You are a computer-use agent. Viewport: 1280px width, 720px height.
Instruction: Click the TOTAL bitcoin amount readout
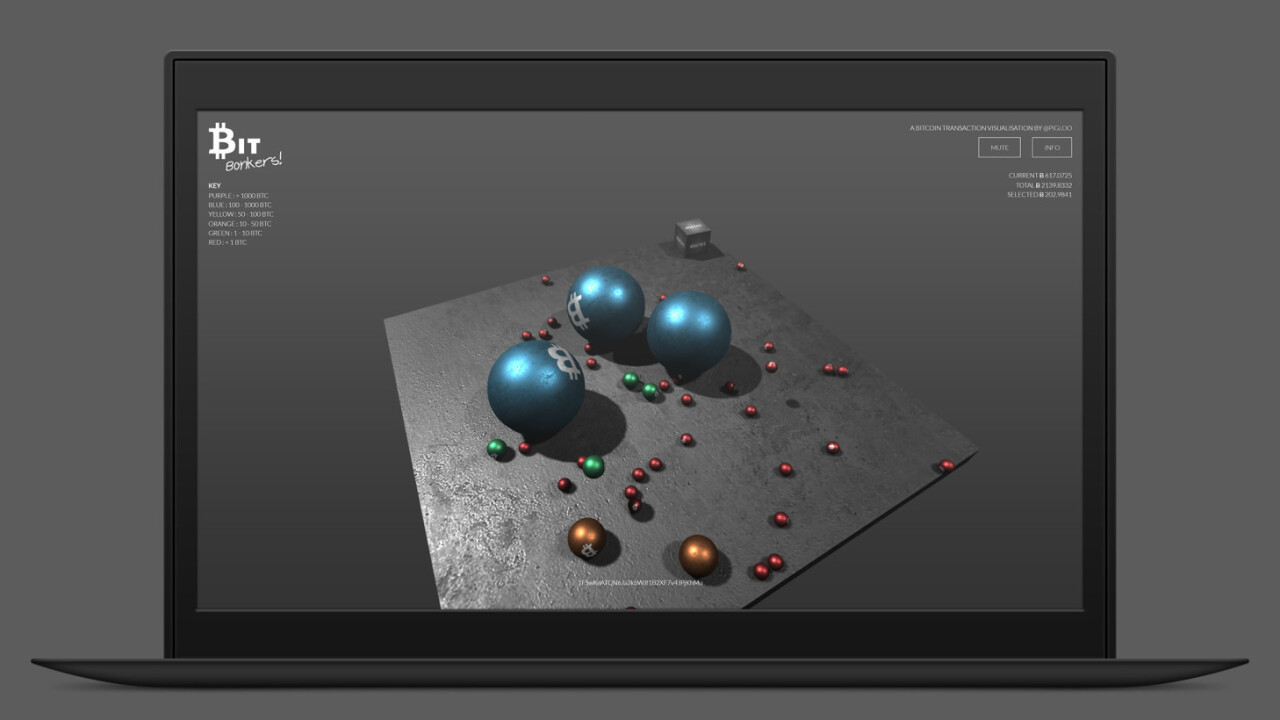pyautogui.click(x=1044, y=185)
